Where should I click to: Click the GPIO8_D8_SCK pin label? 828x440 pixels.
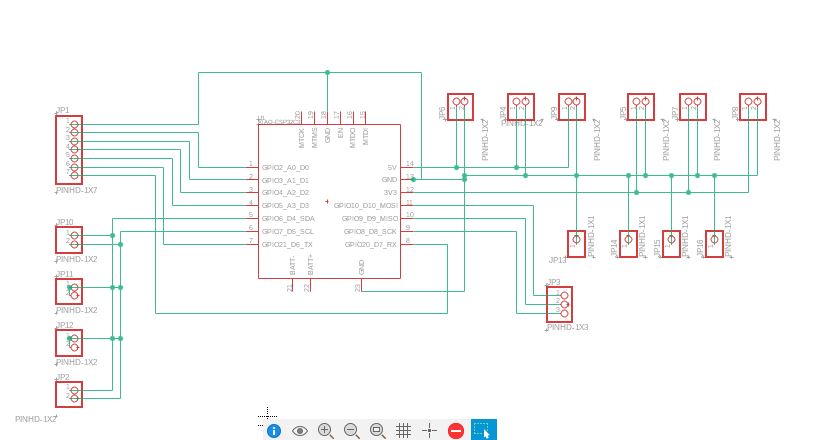[370, 232]
